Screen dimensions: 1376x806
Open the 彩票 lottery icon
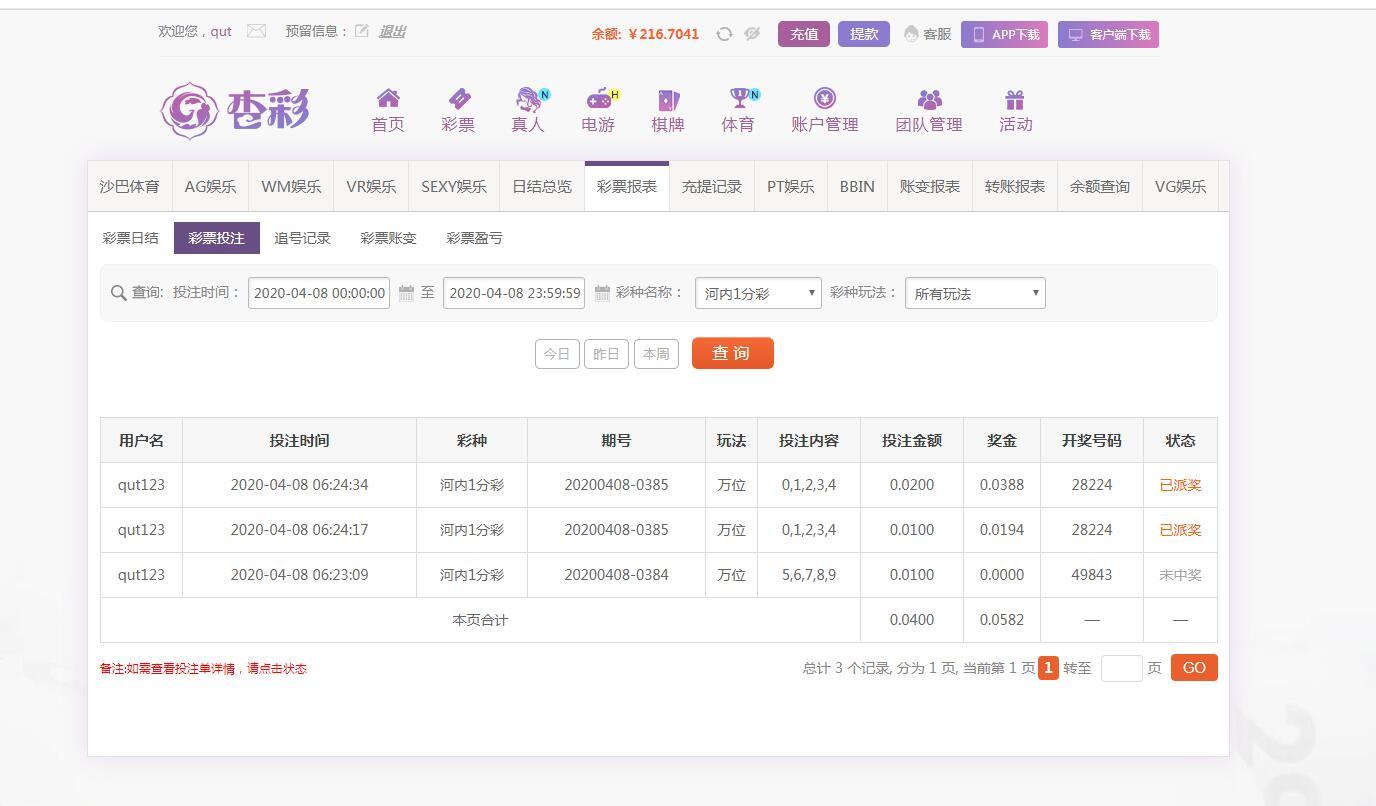pos(458,99)
